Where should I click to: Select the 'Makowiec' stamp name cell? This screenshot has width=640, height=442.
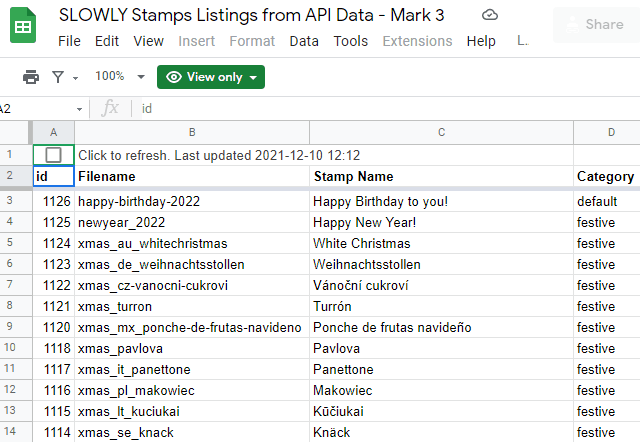pos(441,391)
